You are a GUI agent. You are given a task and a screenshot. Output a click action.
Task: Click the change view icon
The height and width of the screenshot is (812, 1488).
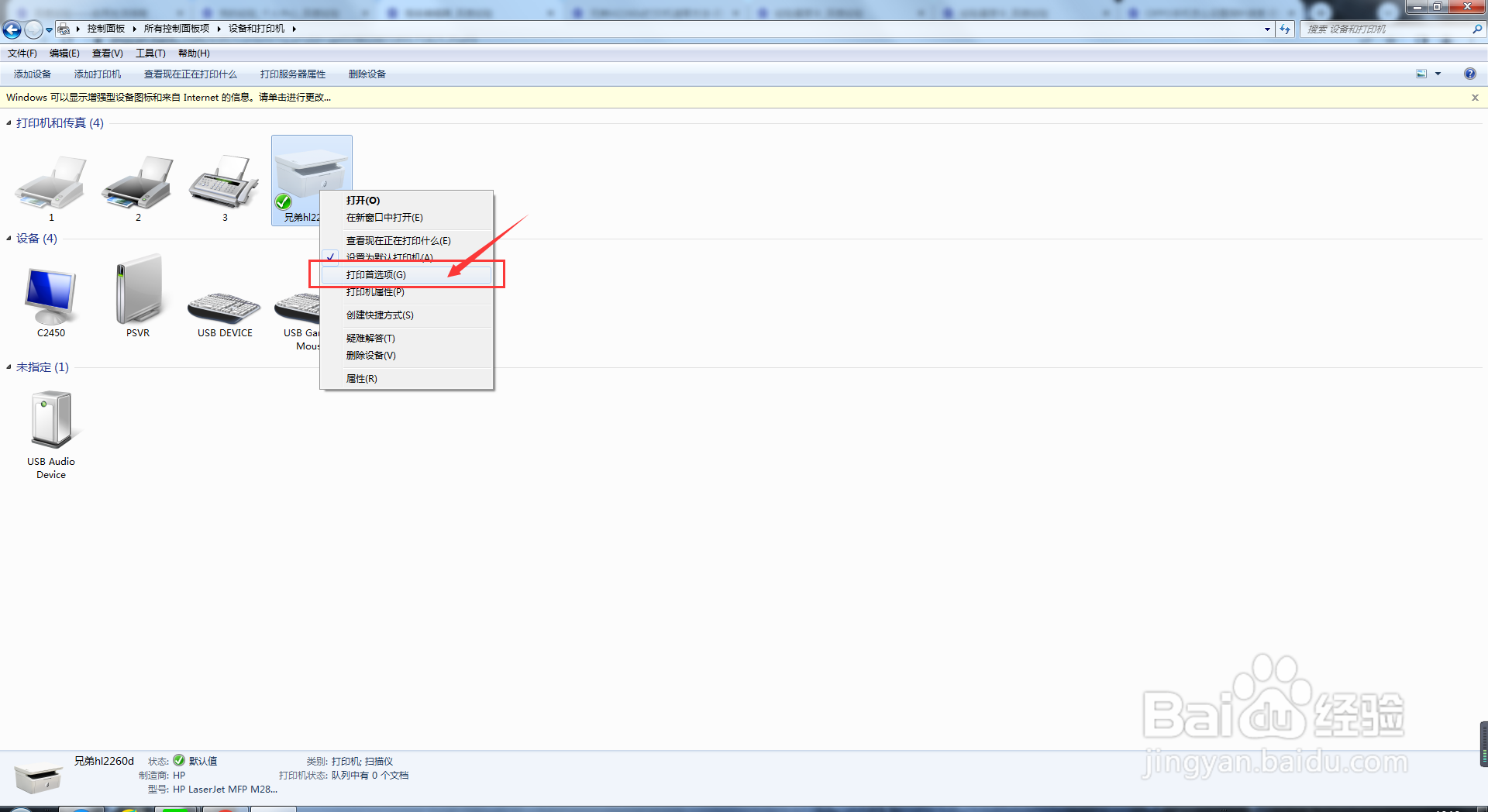coord(1421,74)
